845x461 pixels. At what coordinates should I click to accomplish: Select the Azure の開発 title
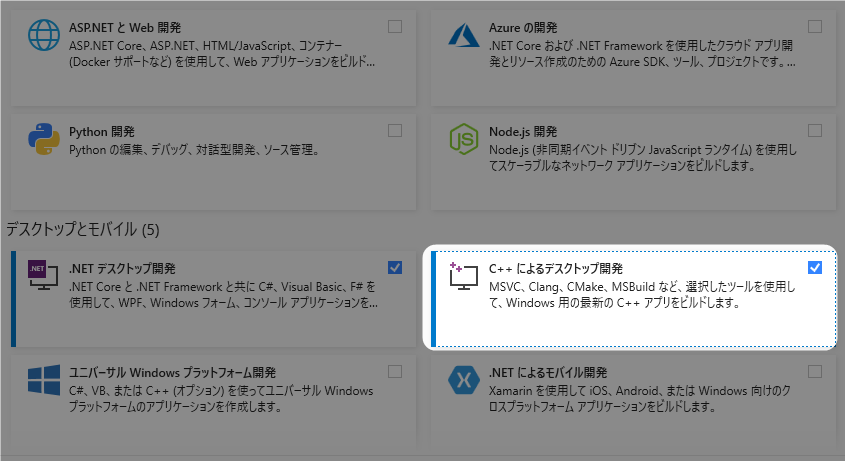523,27
